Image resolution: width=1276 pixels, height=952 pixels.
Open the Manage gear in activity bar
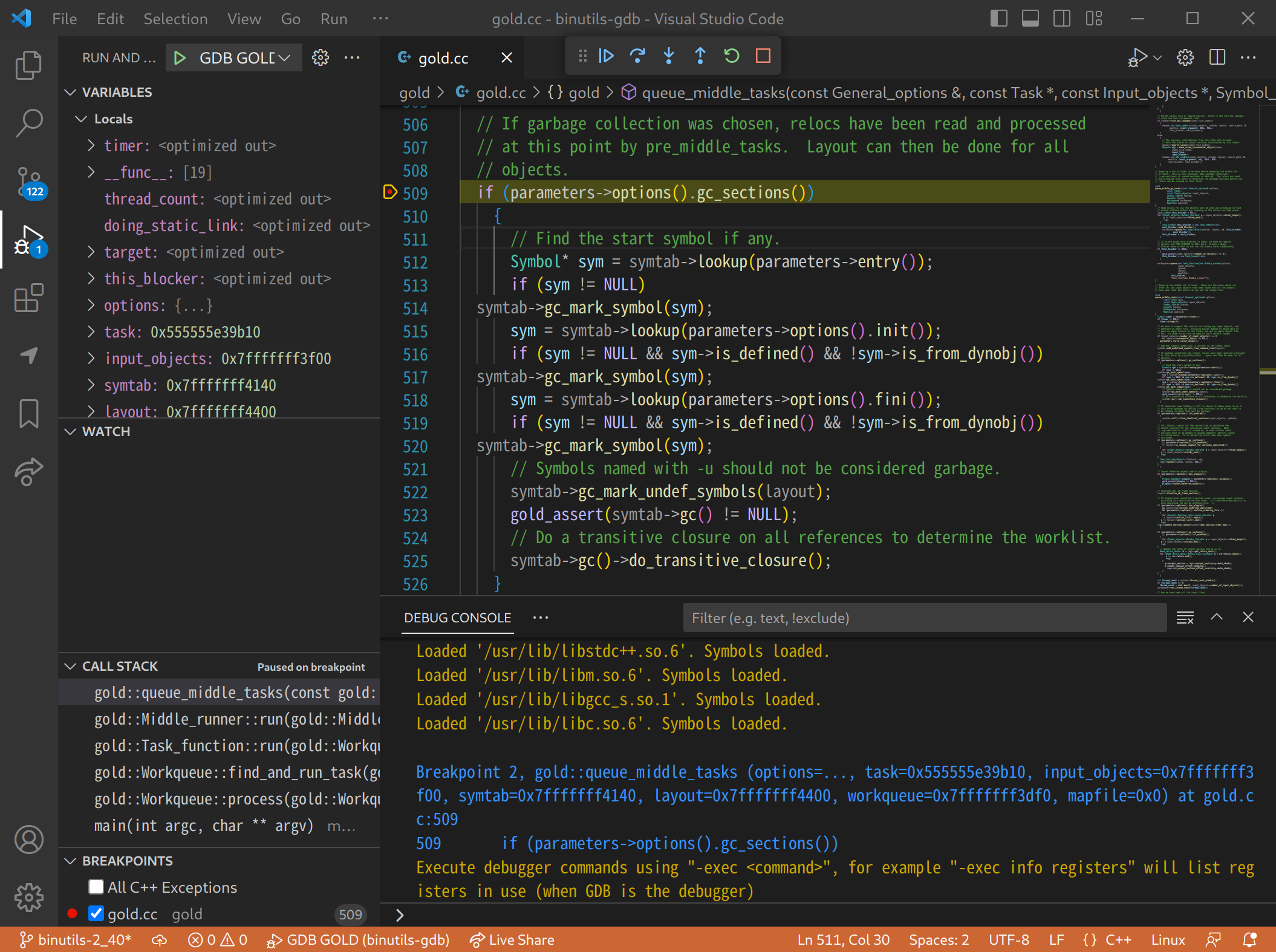tap(28, 898)
